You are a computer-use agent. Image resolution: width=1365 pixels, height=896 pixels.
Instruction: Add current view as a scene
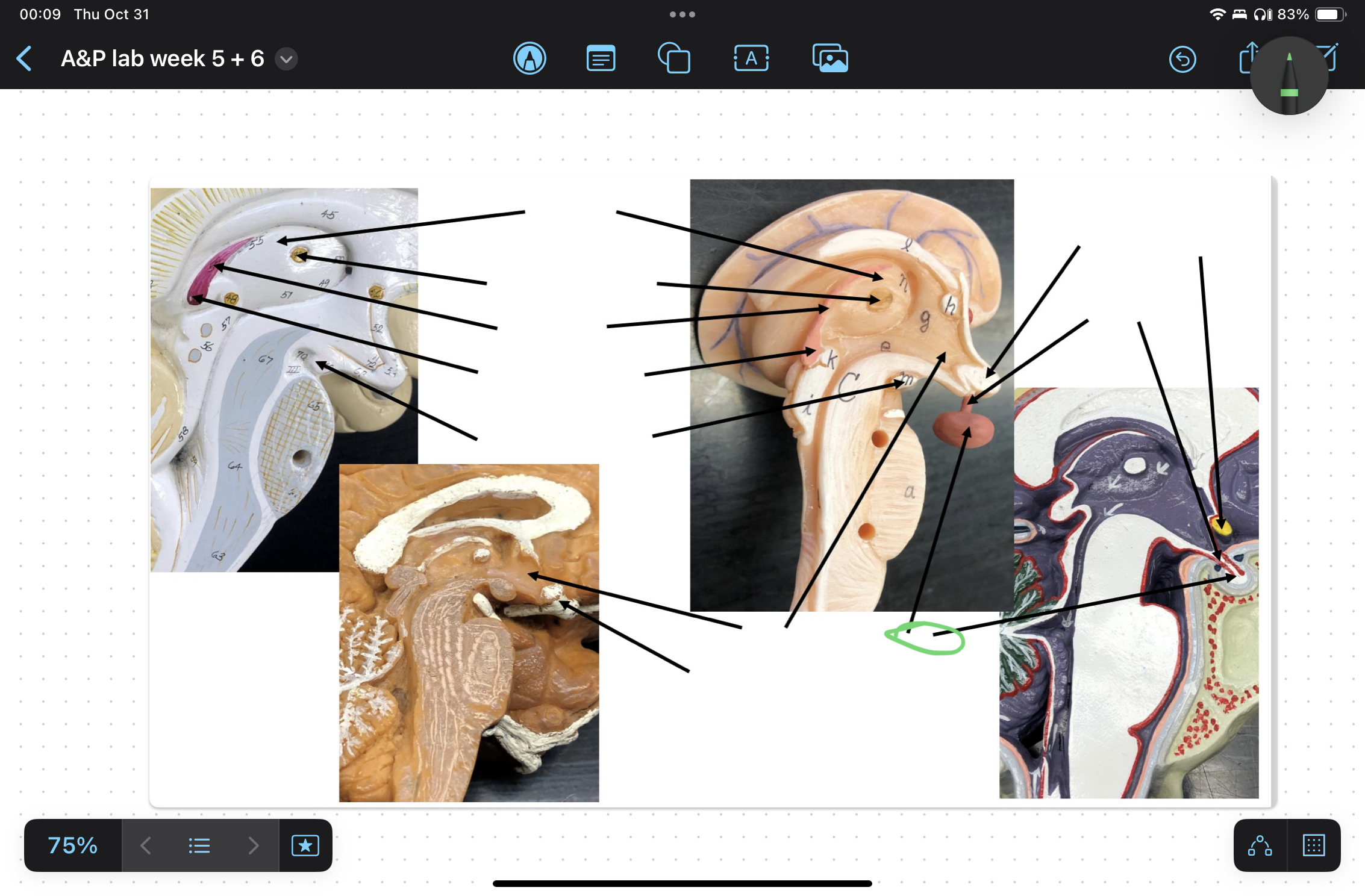point(305,845)
